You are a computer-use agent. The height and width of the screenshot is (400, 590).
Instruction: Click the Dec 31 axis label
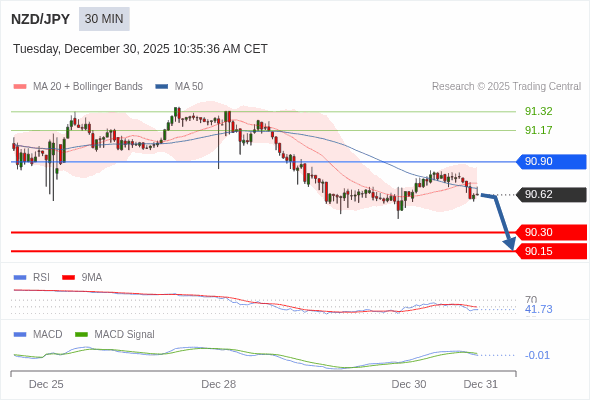click(481, 384)
